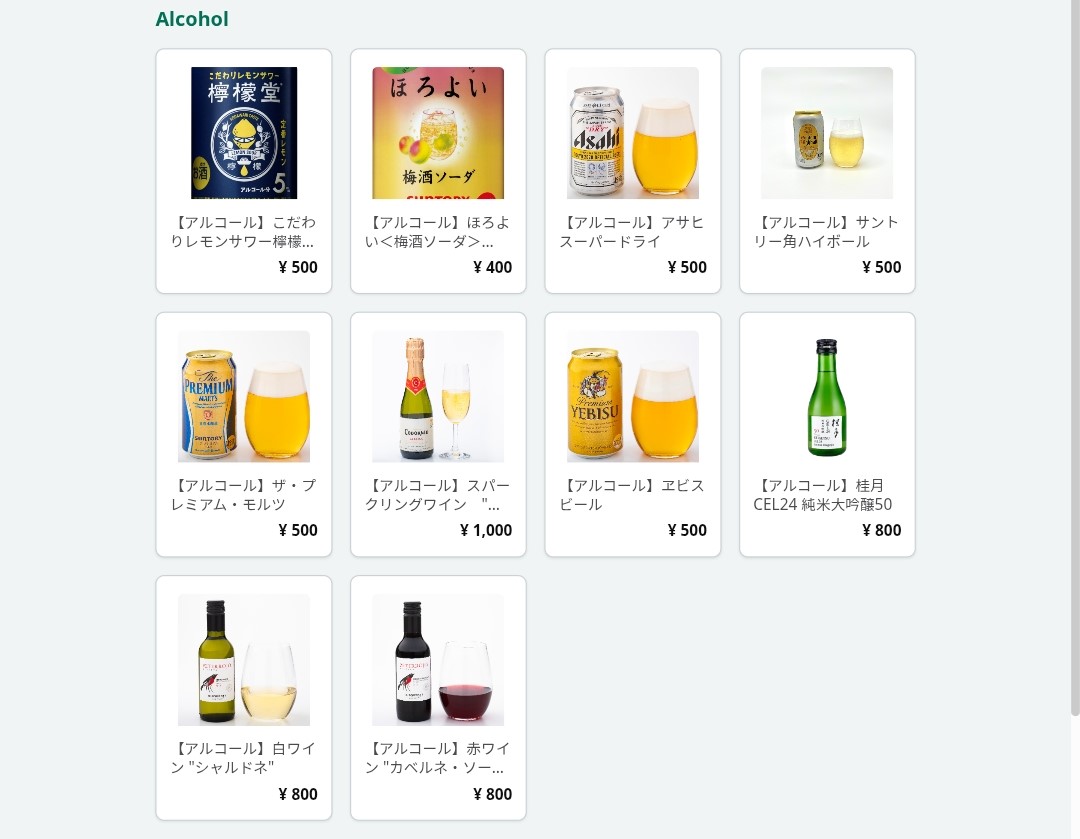Choose the Suntory Kaku Highball image
The image size is (1080, 839).
[x=827, y=133]
